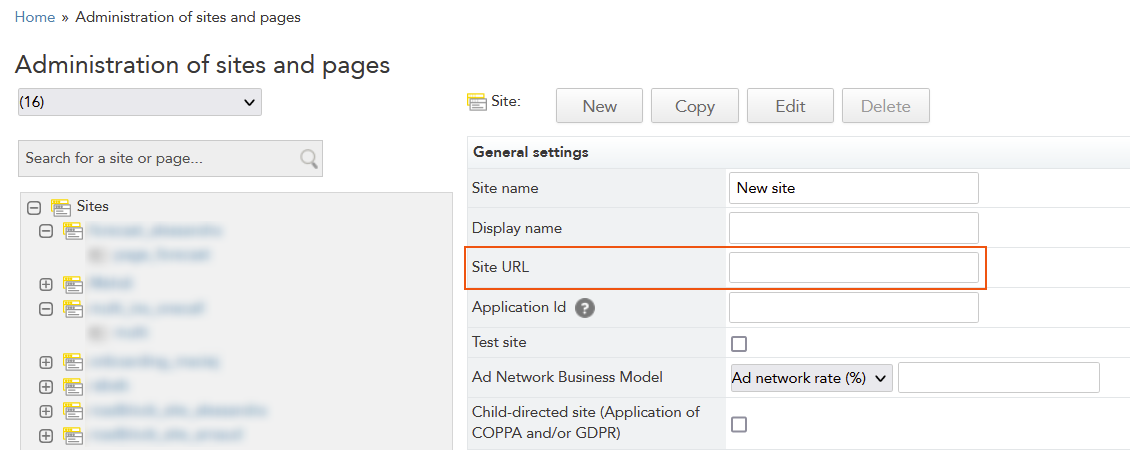Collapse the Sites root tree node

coord(34,208)
